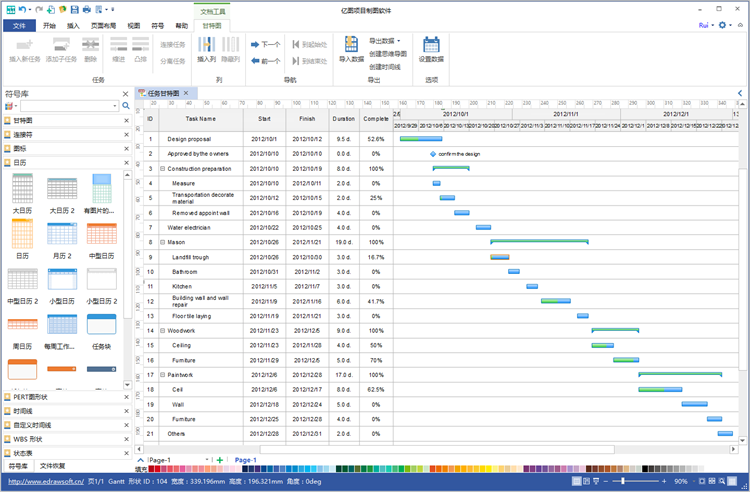This screenshot has width=750, height=492.
Task: Select the 中型日历 orange calendar shape
Action: (x=101, y=234)
